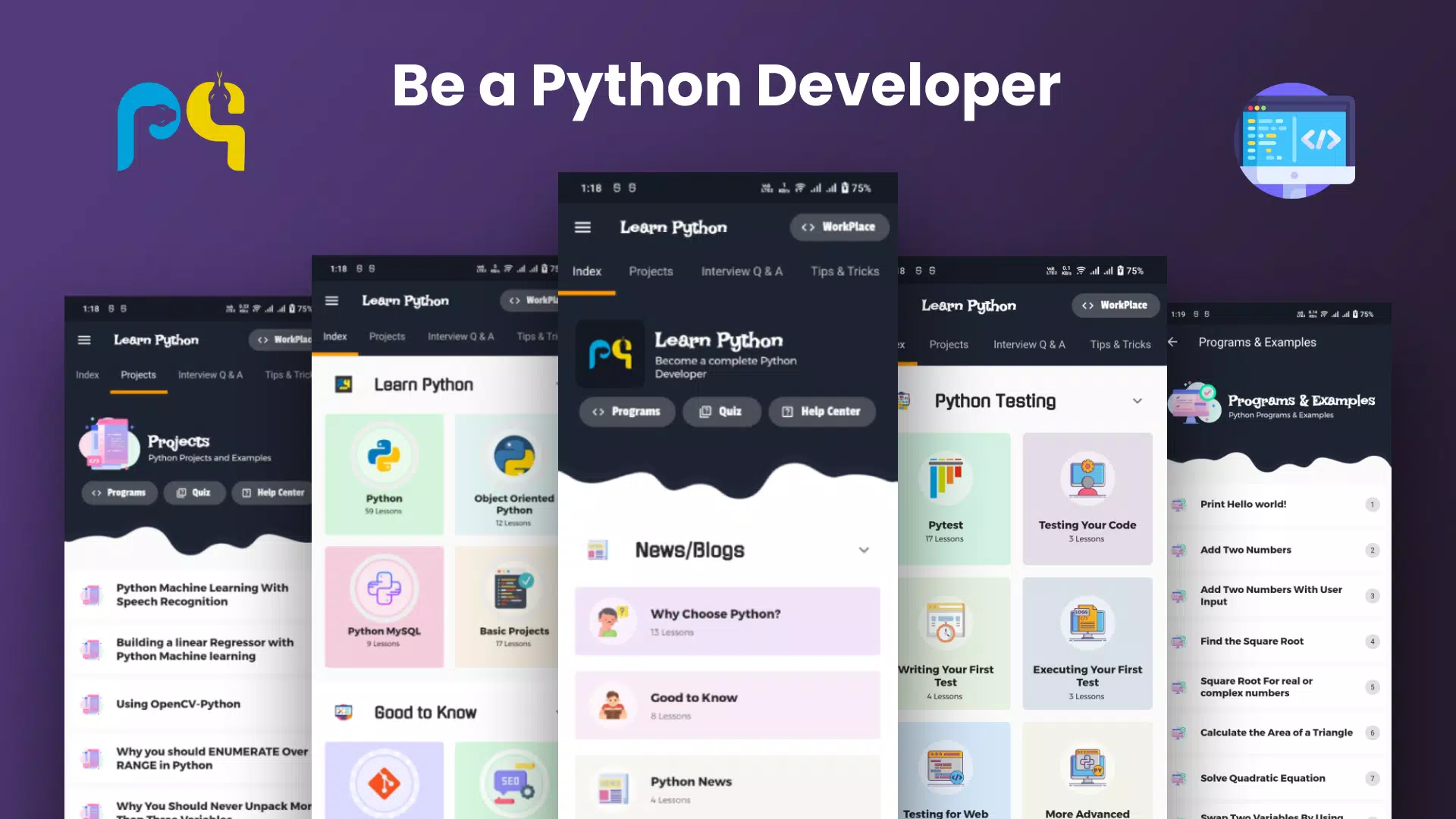This screenshot has width=1456, height=819.
Task: Open Print Hello world! program
Action: 1279,504
